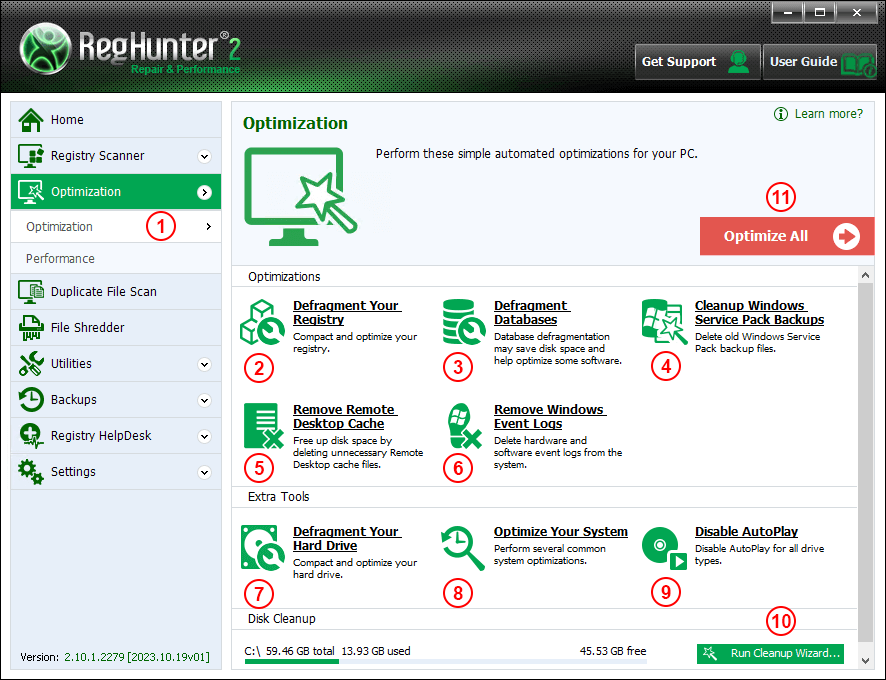Expand the Registry Scanner sidebar chevron
Image resolution: width=886 pixels, height=680 pixels.
204,156
